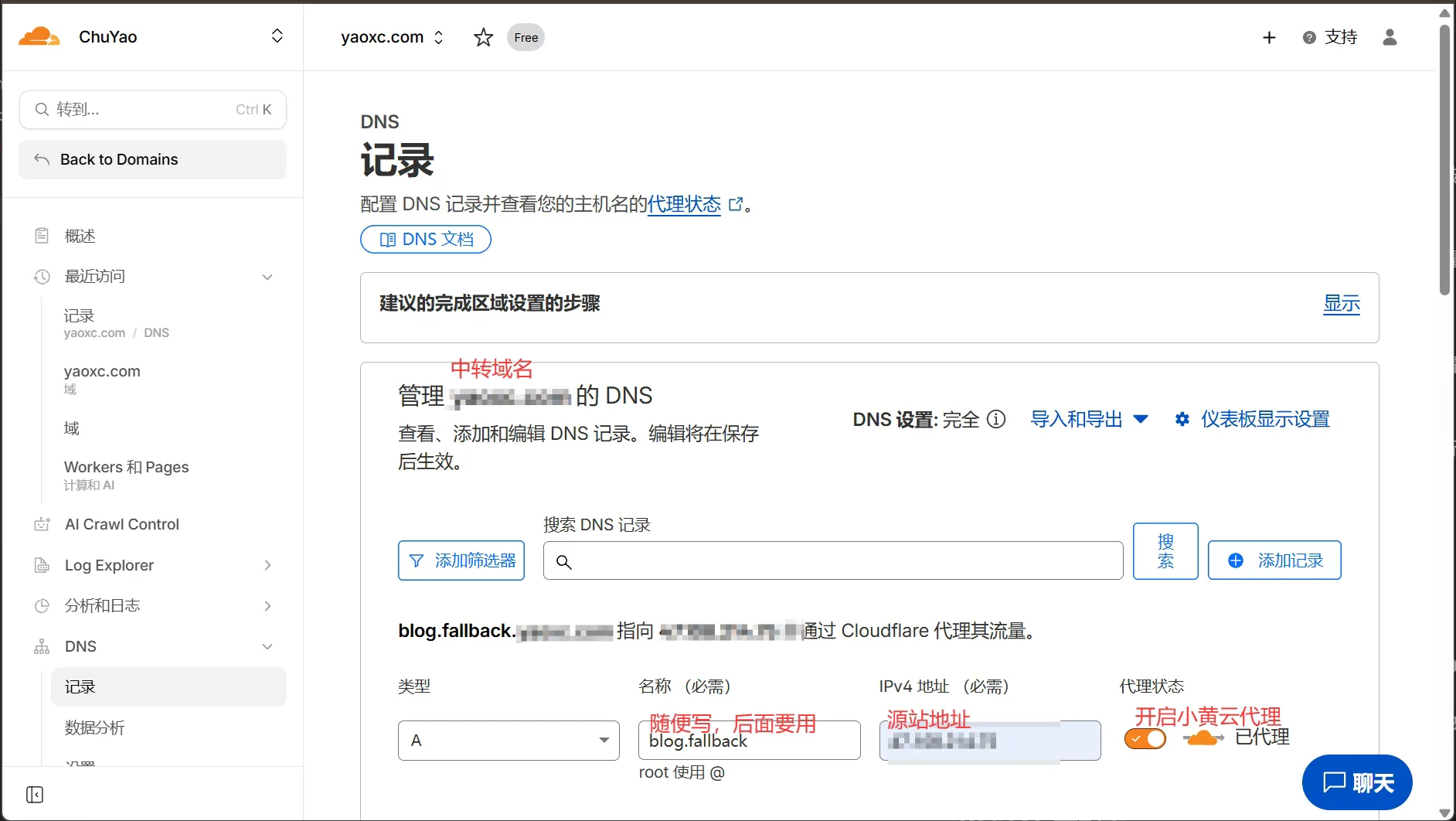The height and width of the screenshot is (821, 1456).
Task: Collapse the sidebar panel icon
Action: point(35,795)
